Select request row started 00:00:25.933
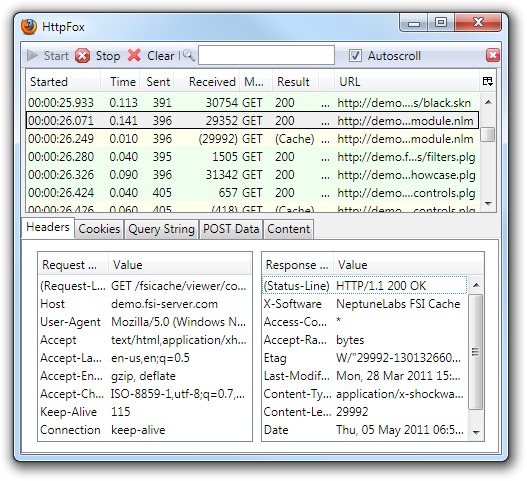Screen dimensions: 527x481 [253, 103]
